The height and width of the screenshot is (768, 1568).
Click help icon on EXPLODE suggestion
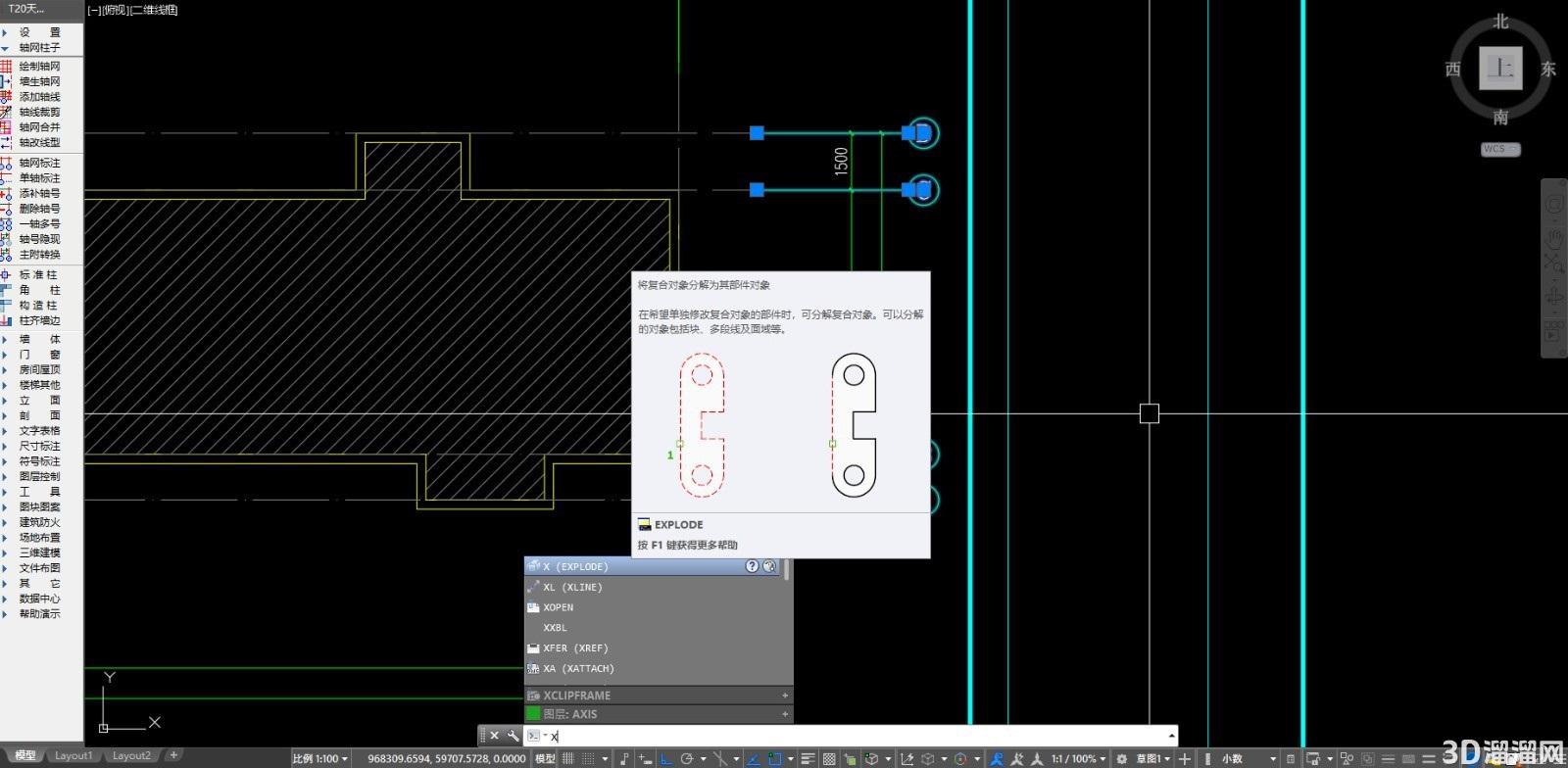pyautogui.click(x=752, y=566)
